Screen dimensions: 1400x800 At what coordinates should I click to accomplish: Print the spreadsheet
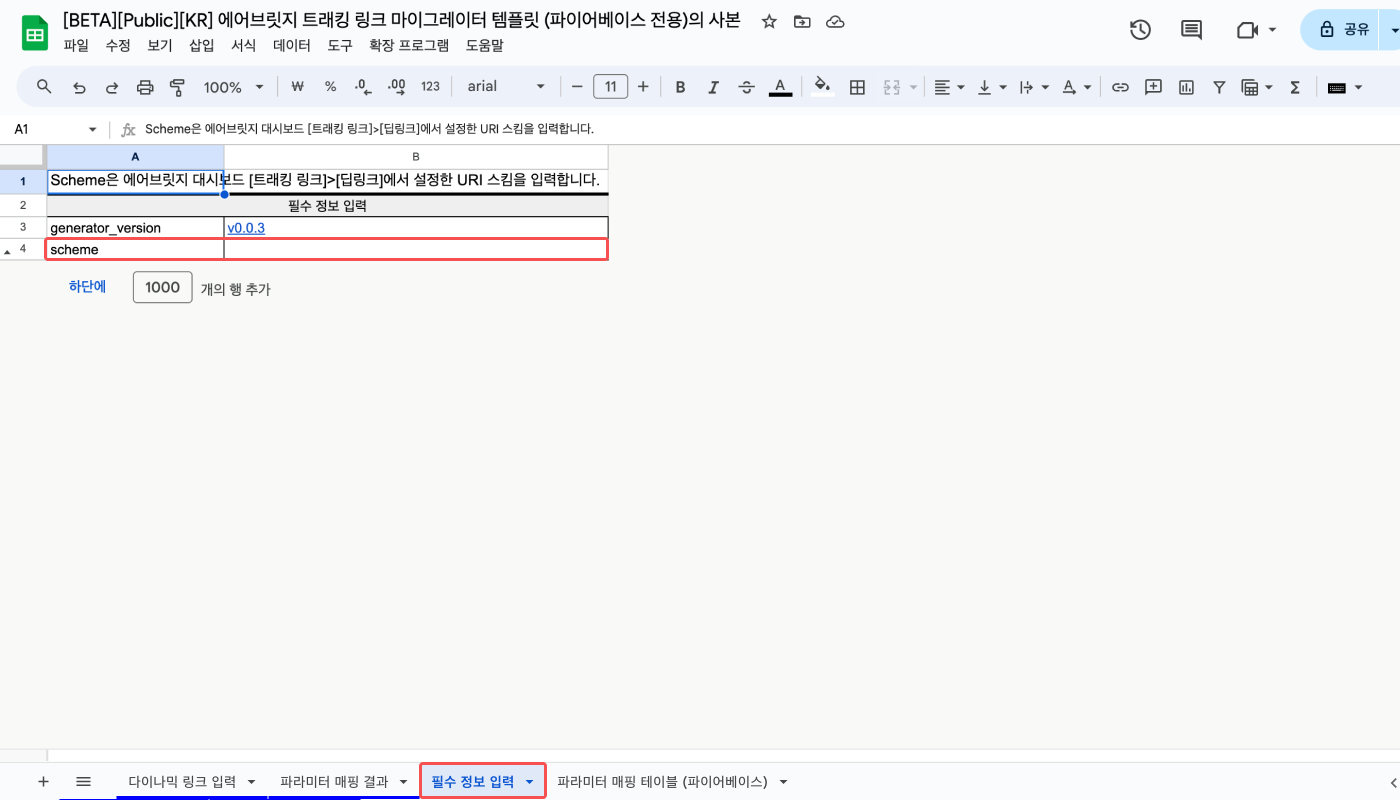click(x=145, y=87)
